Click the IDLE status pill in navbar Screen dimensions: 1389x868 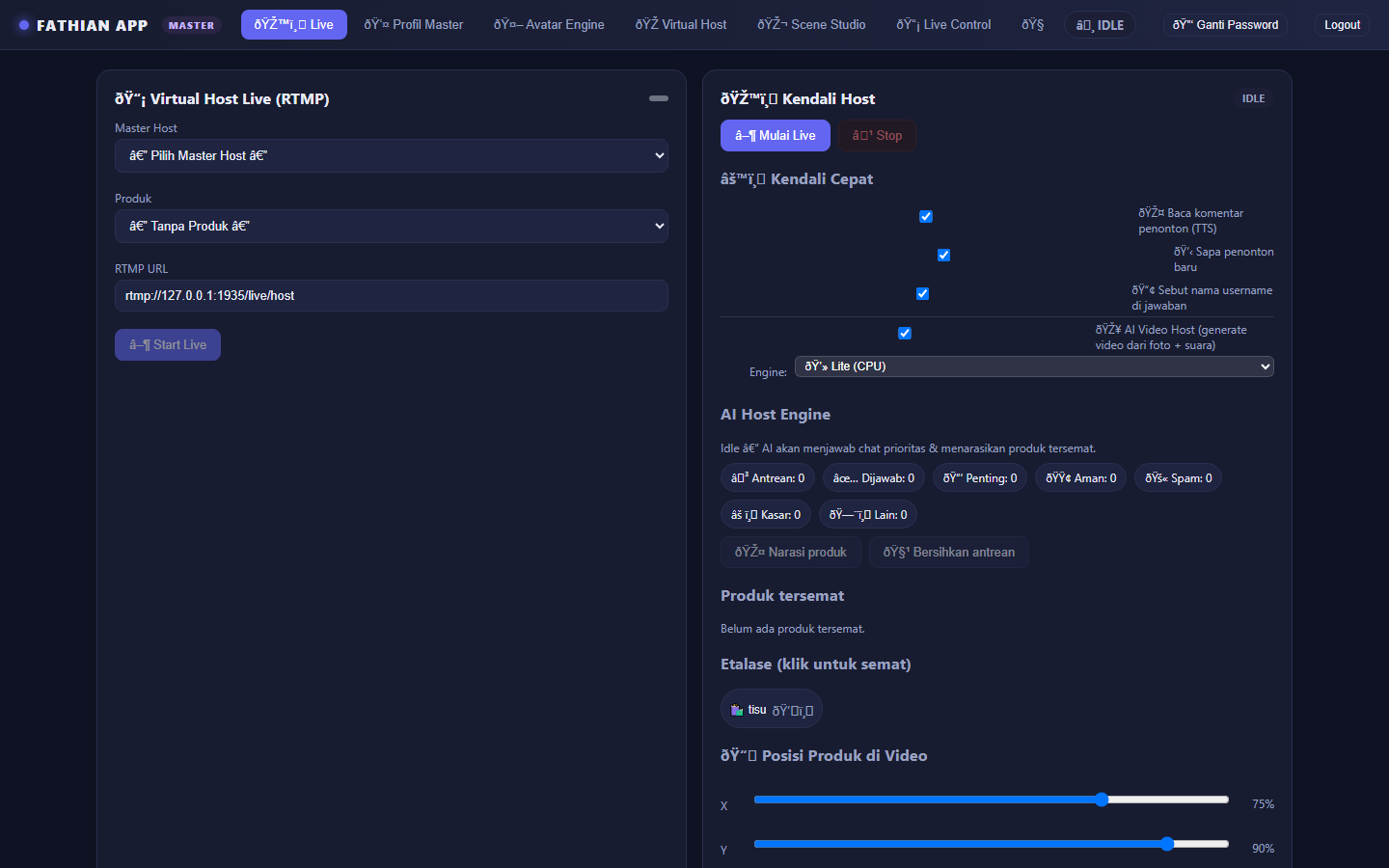[1100, 25]
